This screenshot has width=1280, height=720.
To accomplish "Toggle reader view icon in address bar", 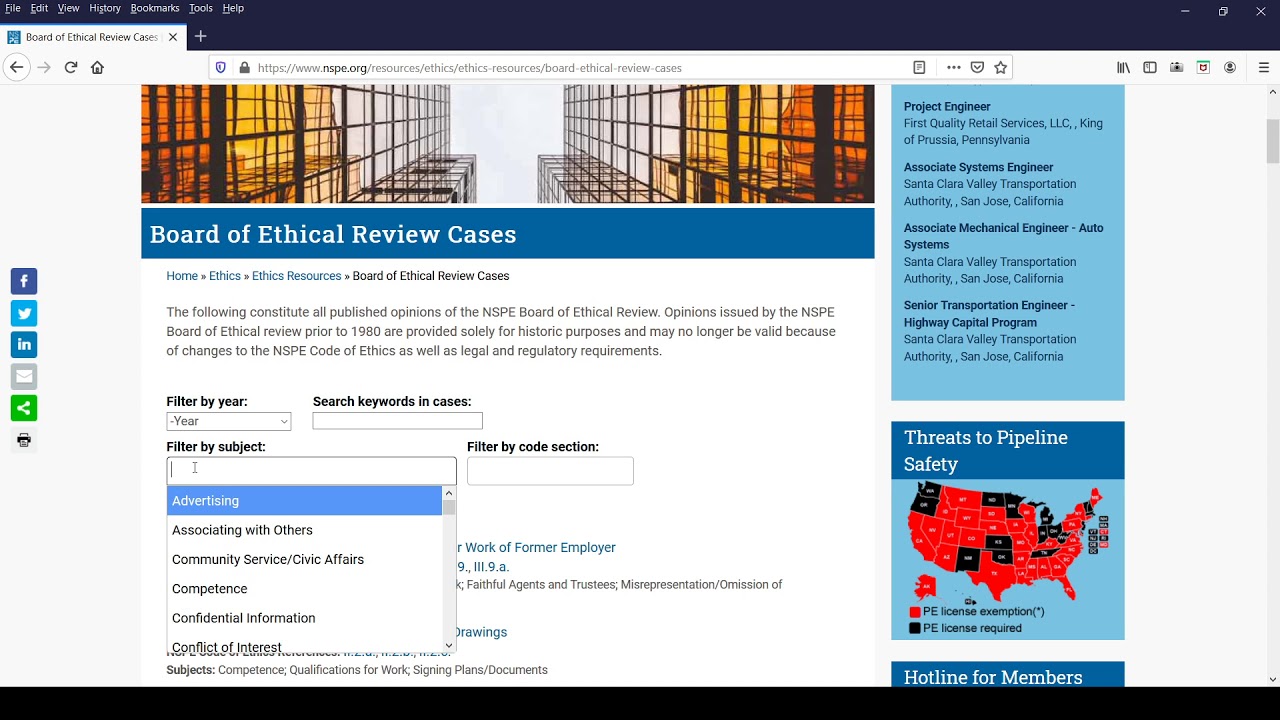I will pyautogui.click(x=919, y=68).
